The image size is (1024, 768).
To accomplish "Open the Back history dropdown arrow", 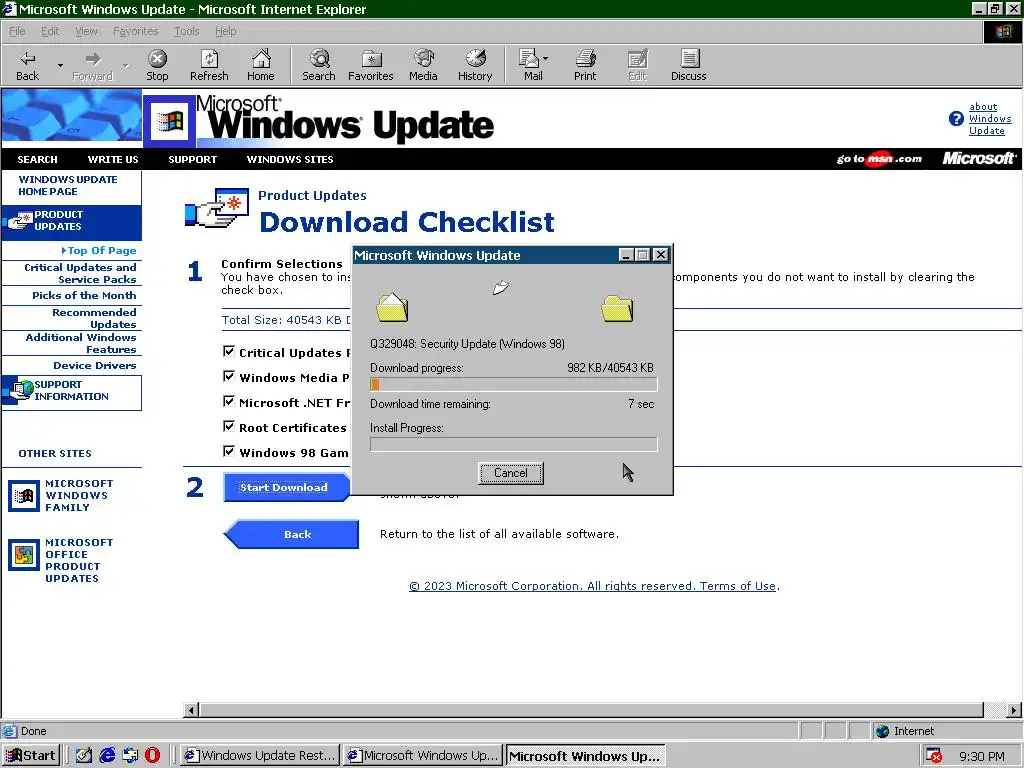I will pos(60,65).
